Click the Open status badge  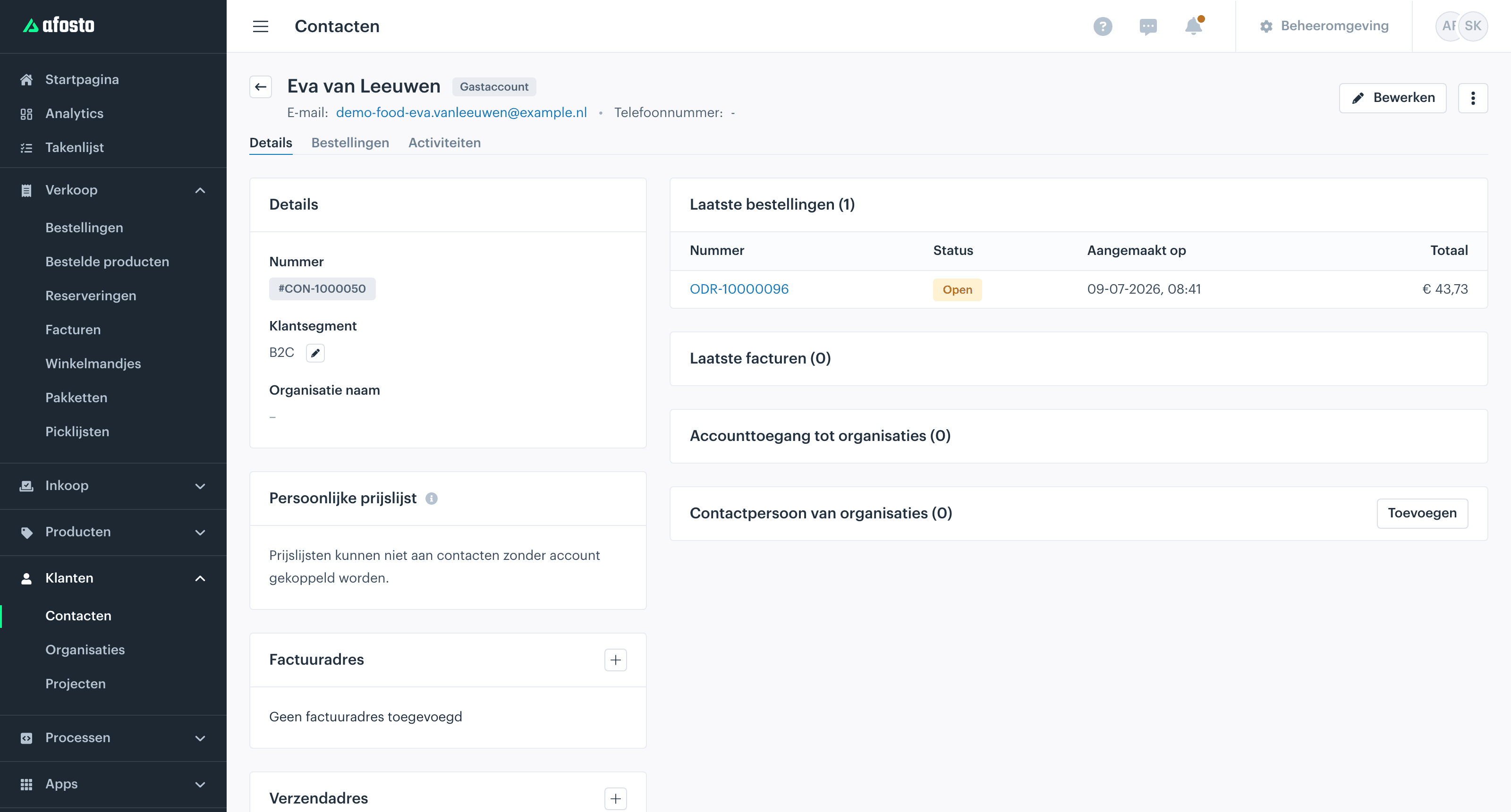point(957,289)
